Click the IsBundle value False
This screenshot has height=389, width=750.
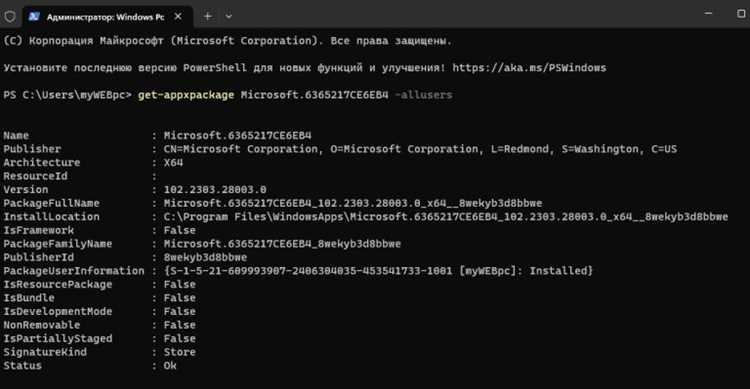[x=179, y=298]
